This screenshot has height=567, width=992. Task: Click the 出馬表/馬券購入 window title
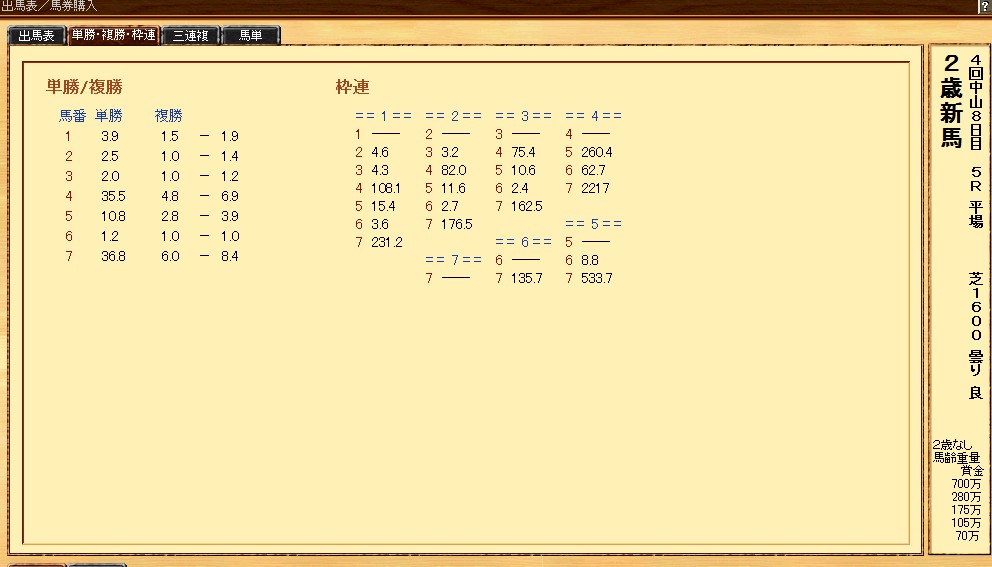click(49, 6)
